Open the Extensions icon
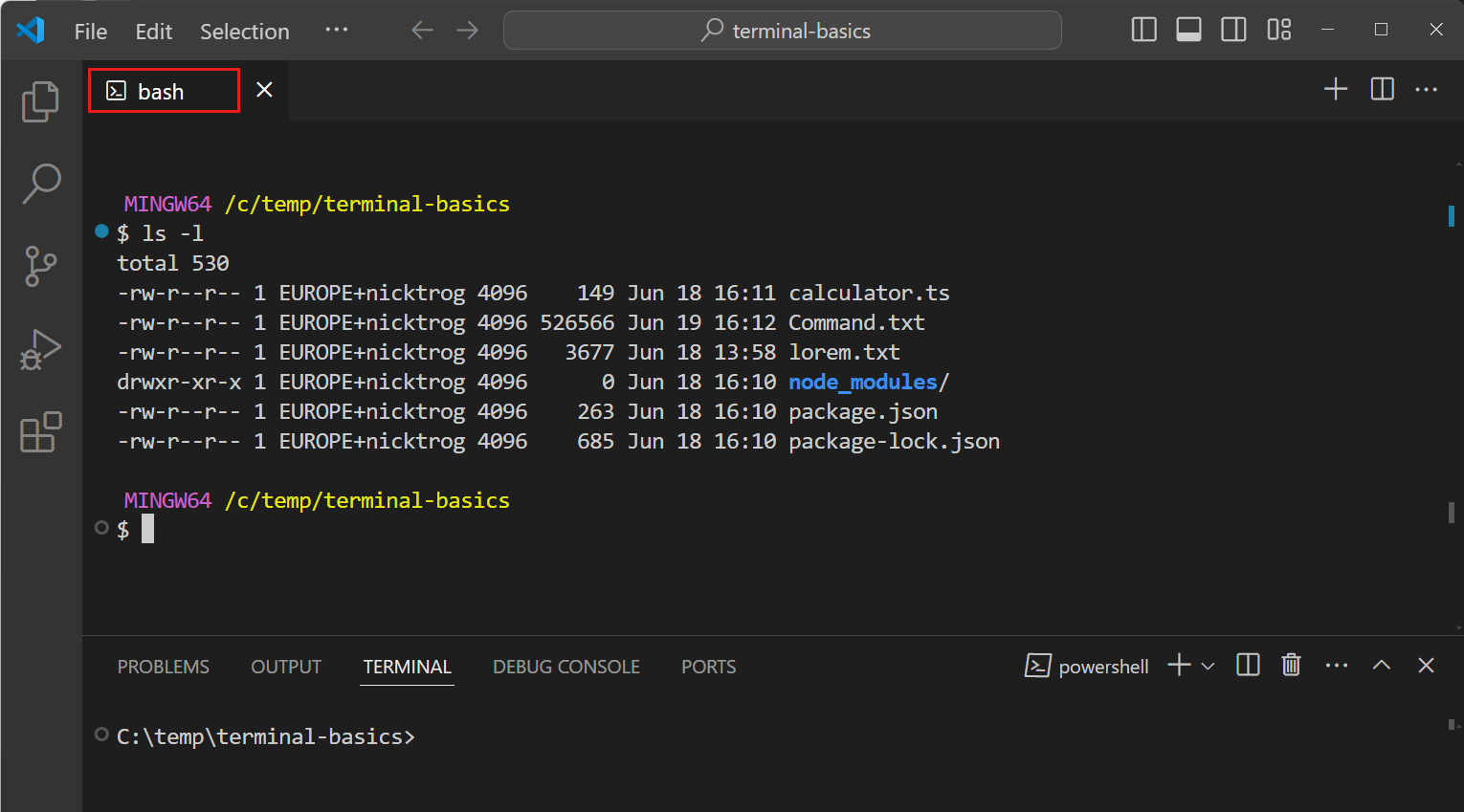This screenshot has width=1464, height=812. [39, 433]
